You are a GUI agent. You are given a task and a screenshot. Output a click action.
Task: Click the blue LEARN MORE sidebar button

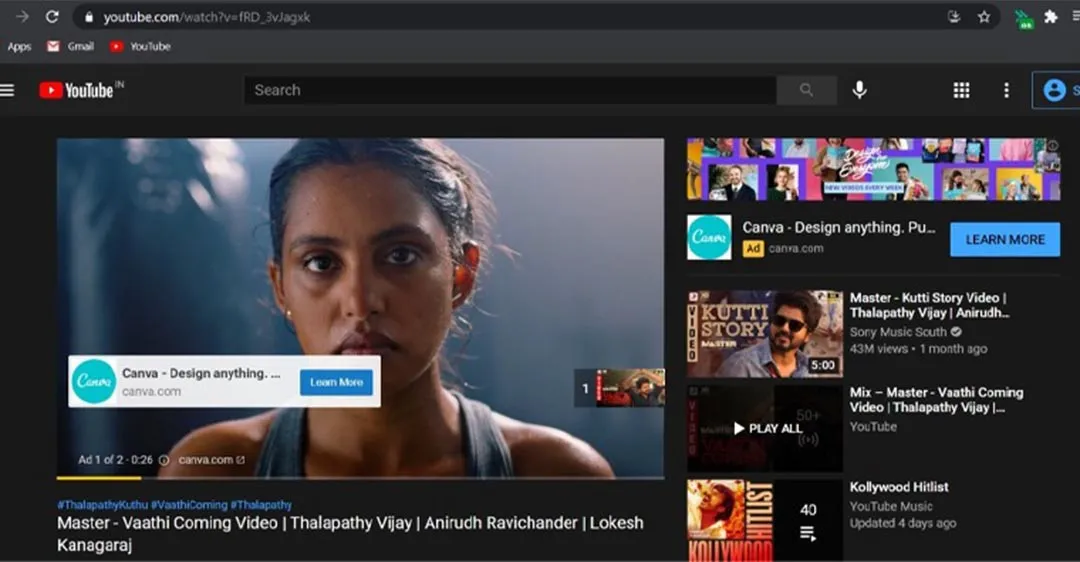(x=1004, y=240)
